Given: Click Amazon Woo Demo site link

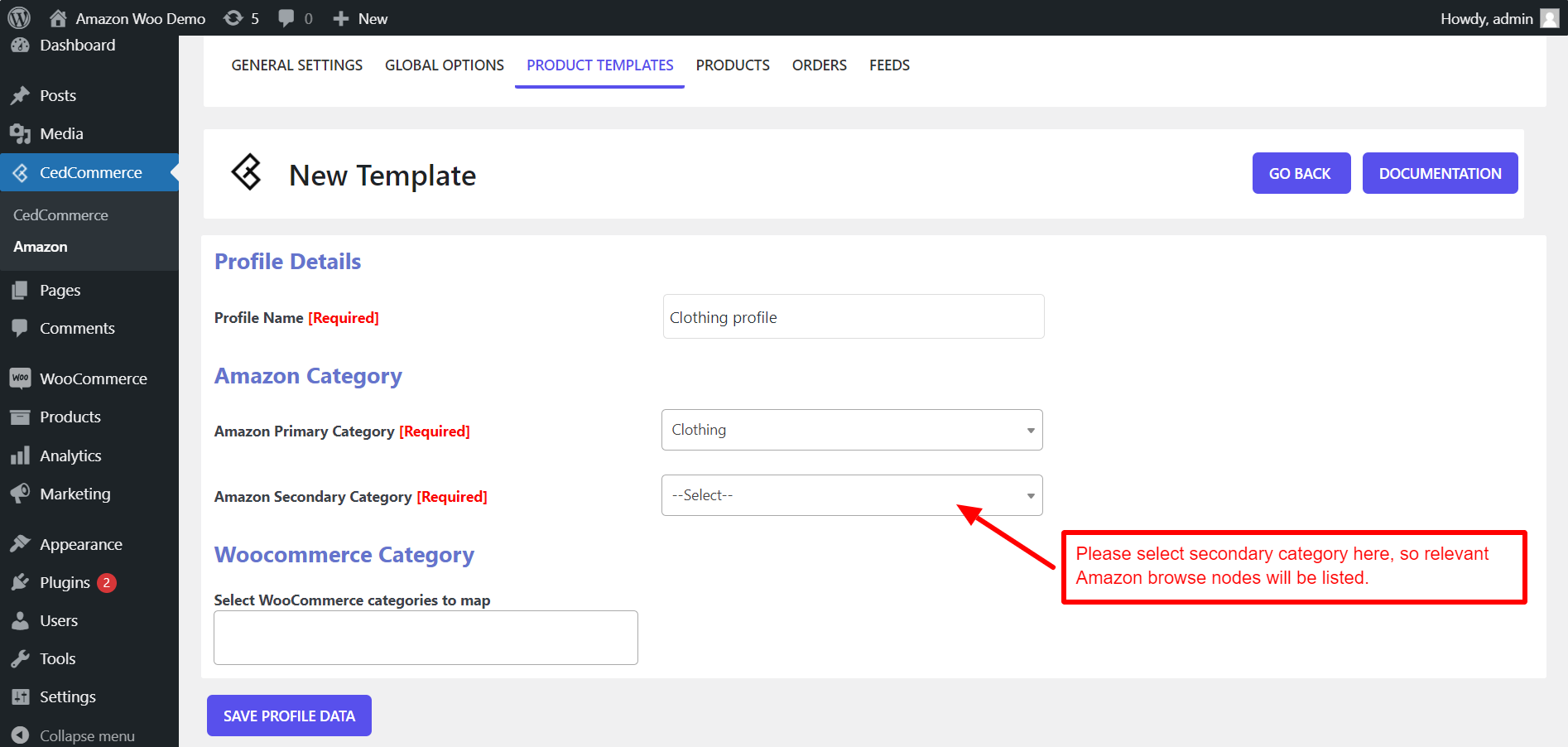Looking at the screenshot, I should pos(141,18).
